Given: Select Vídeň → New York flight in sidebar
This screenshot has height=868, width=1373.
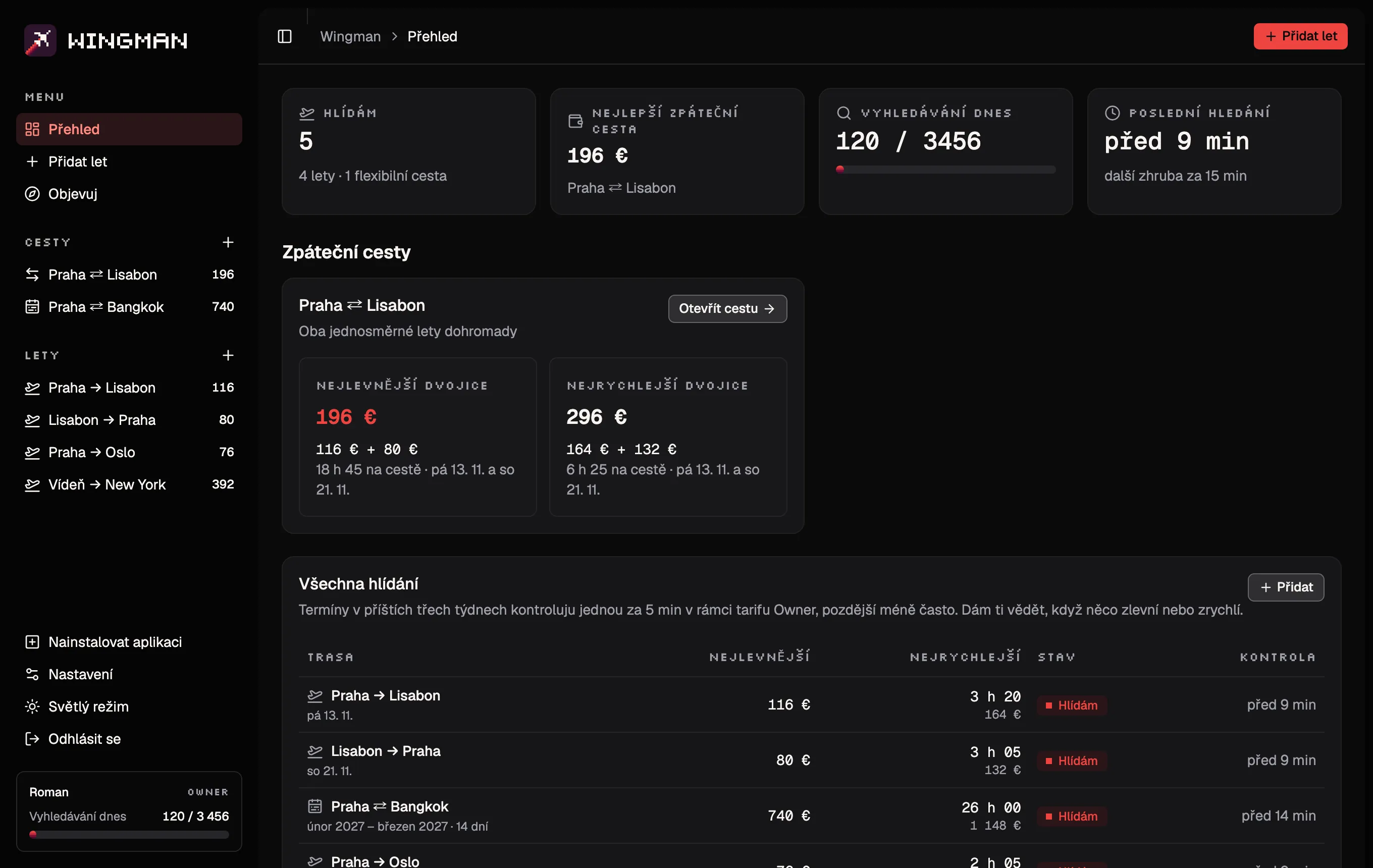Looking at the screenshot, I should 129,484.
